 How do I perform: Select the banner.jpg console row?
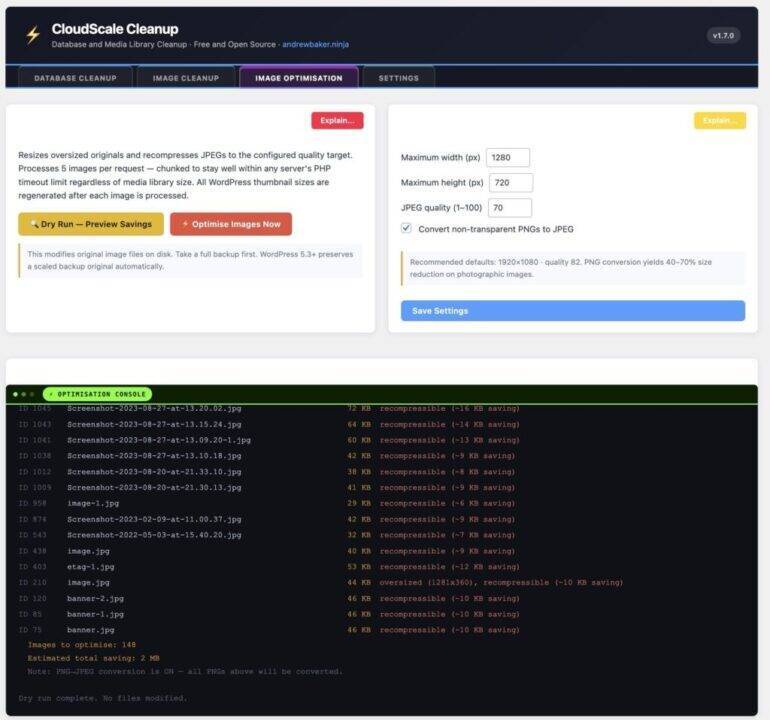91,630
